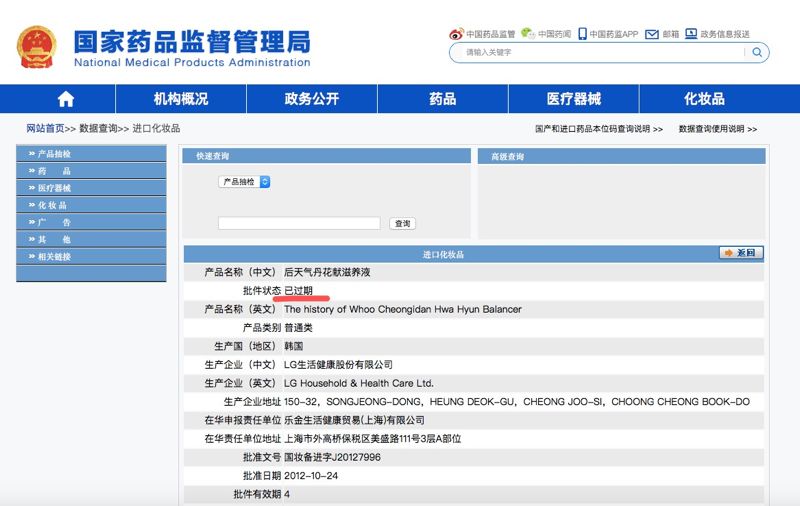This screenshot has width=800, height=506.
Task: Open the 产品抽检 quick query dropdown
Action: [x=244, y=182]
